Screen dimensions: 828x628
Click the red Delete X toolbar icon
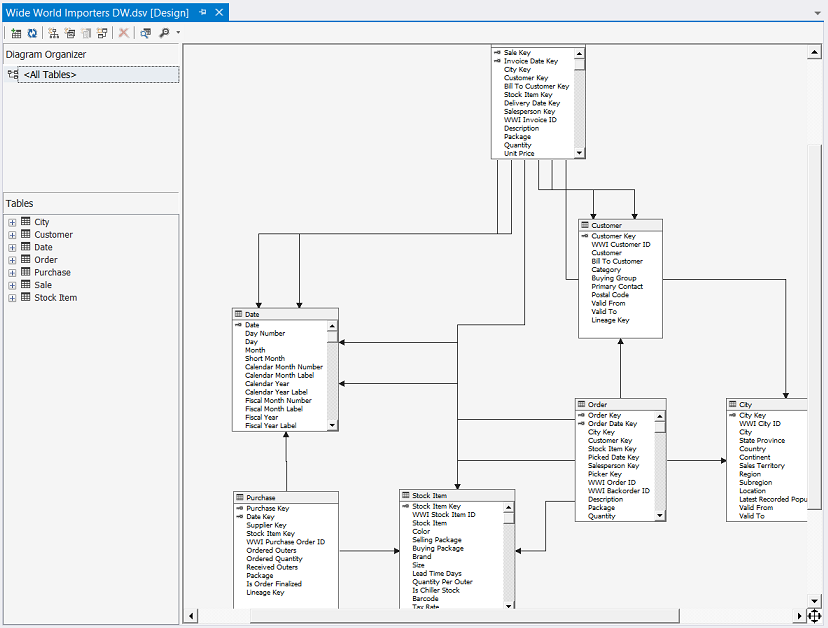click(x=124, y=33)
